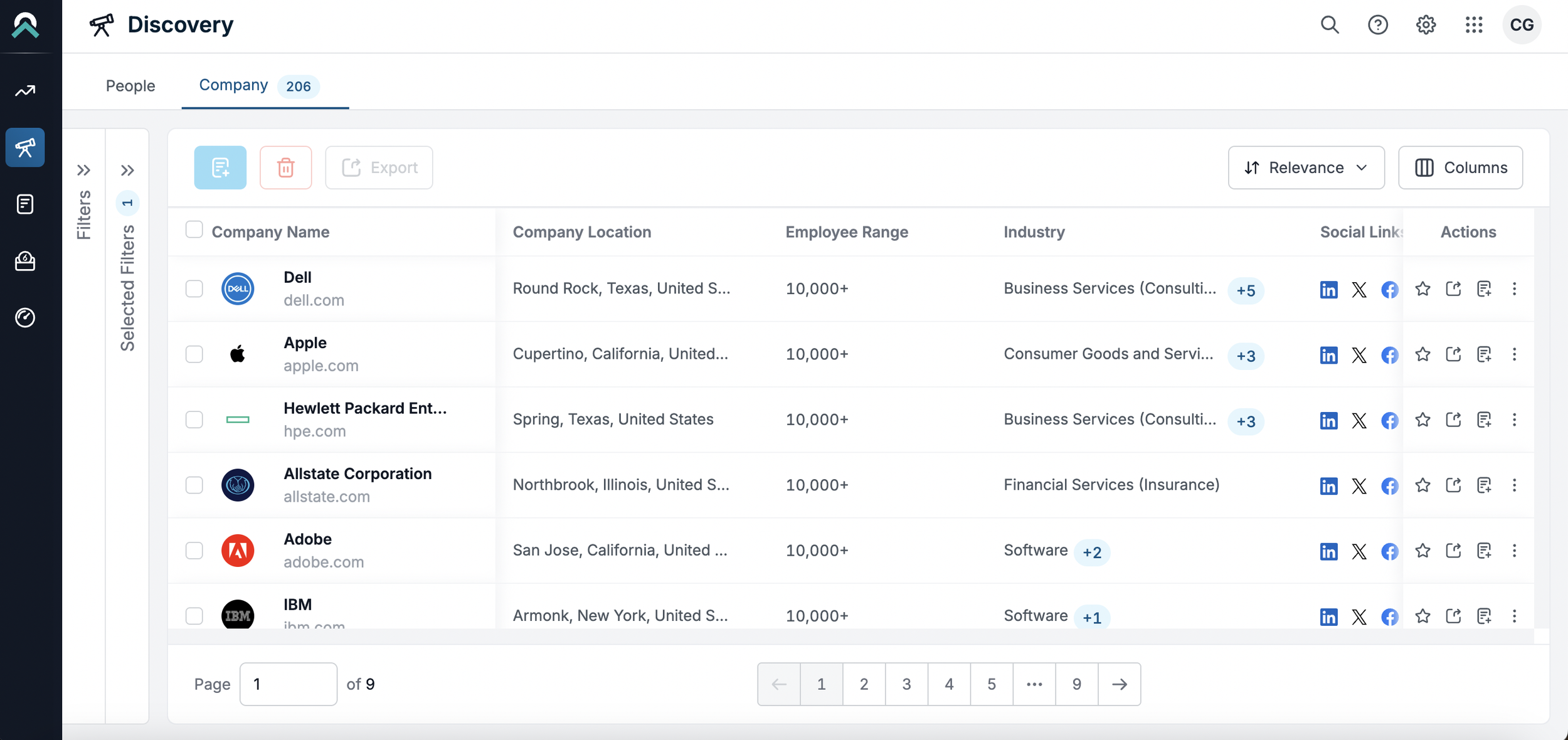This screenshot has width=1568, height=740.
Task: Check the Adobe row checkbox
Action: [194, 550]
